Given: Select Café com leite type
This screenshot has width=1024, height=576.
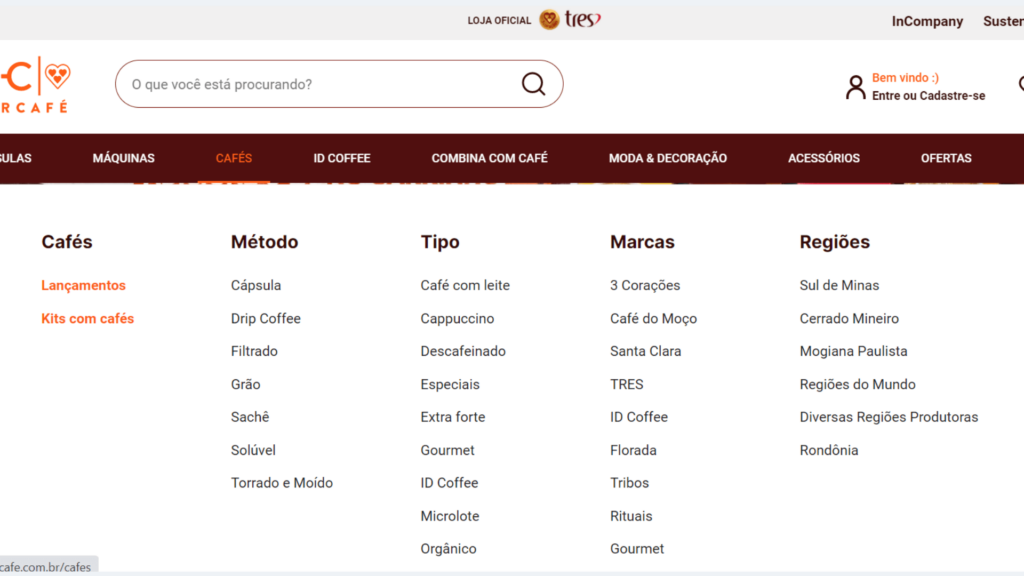Looking at the screenshot, I should (465, 285).
